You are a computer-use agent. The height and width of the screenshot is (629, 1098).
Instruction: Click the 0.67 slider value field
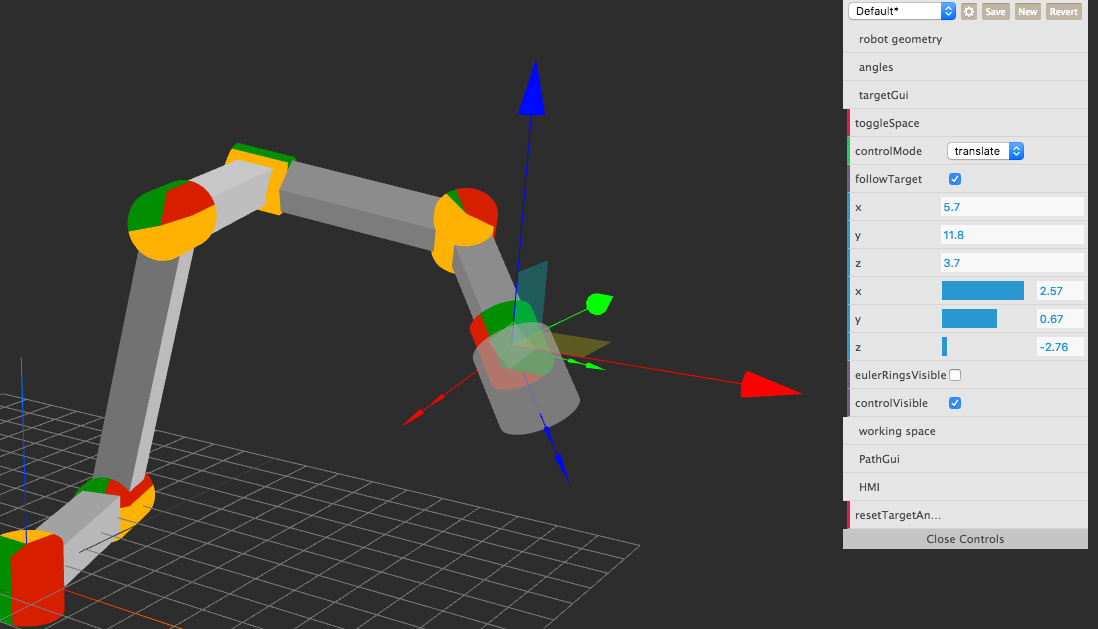point(1060,319)
